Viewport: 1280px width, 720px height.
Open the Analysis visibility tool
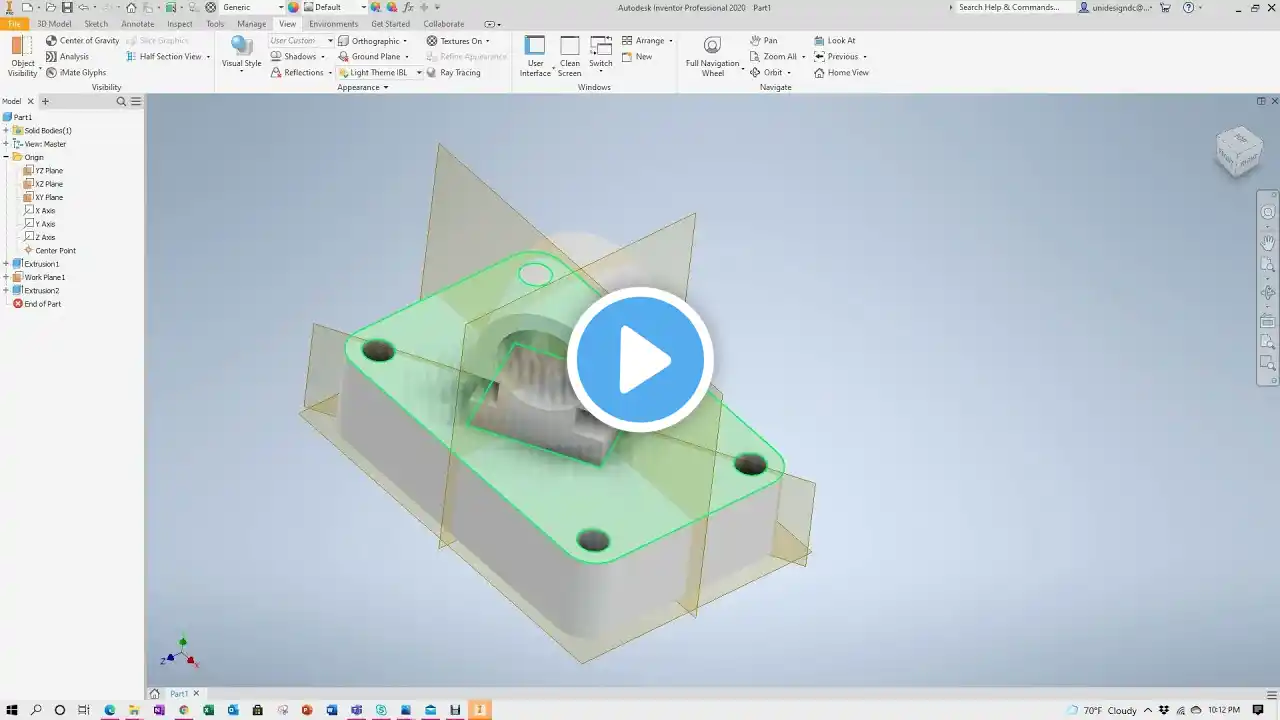(67, 57)
